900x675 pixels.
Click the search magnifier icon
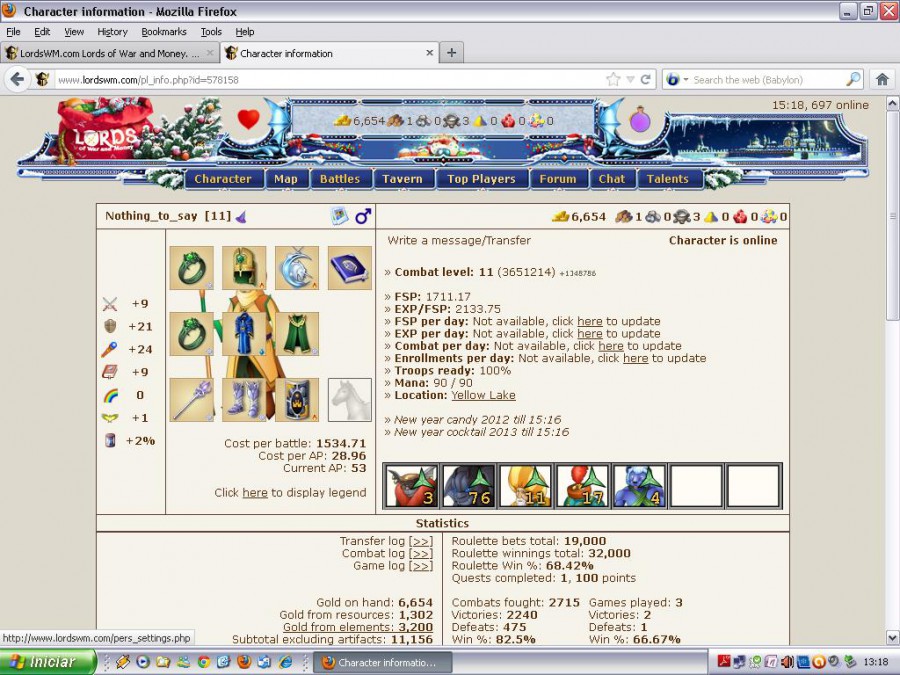pyautogui.click(x=854, y=79)
